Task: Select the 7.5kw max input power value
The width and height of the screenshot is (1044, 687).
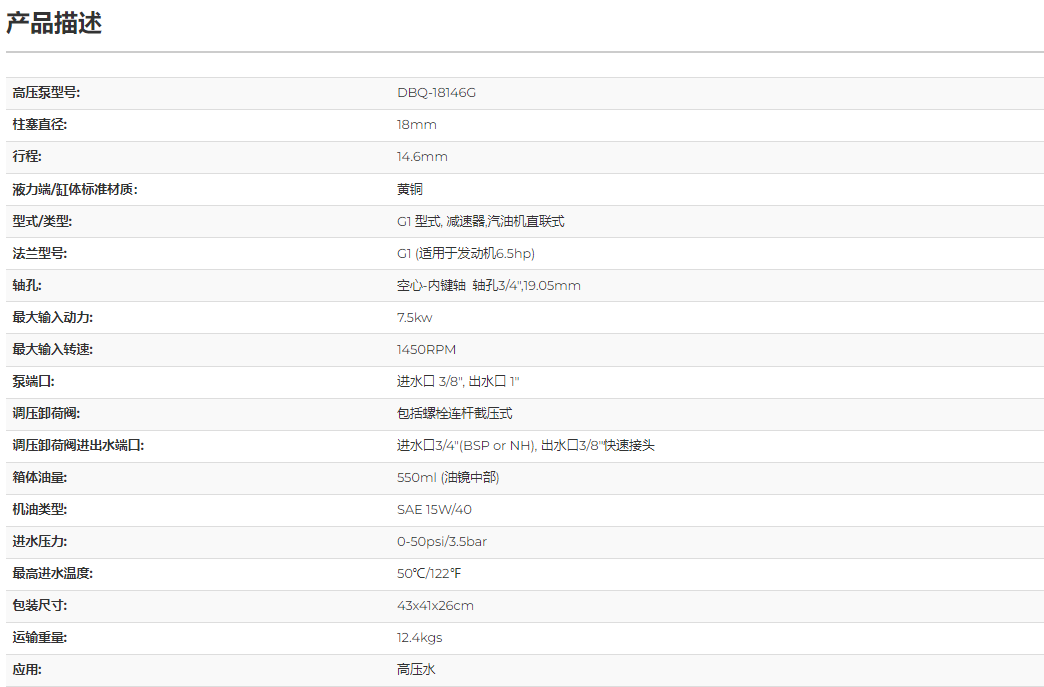Action: (x=415, y=318)
